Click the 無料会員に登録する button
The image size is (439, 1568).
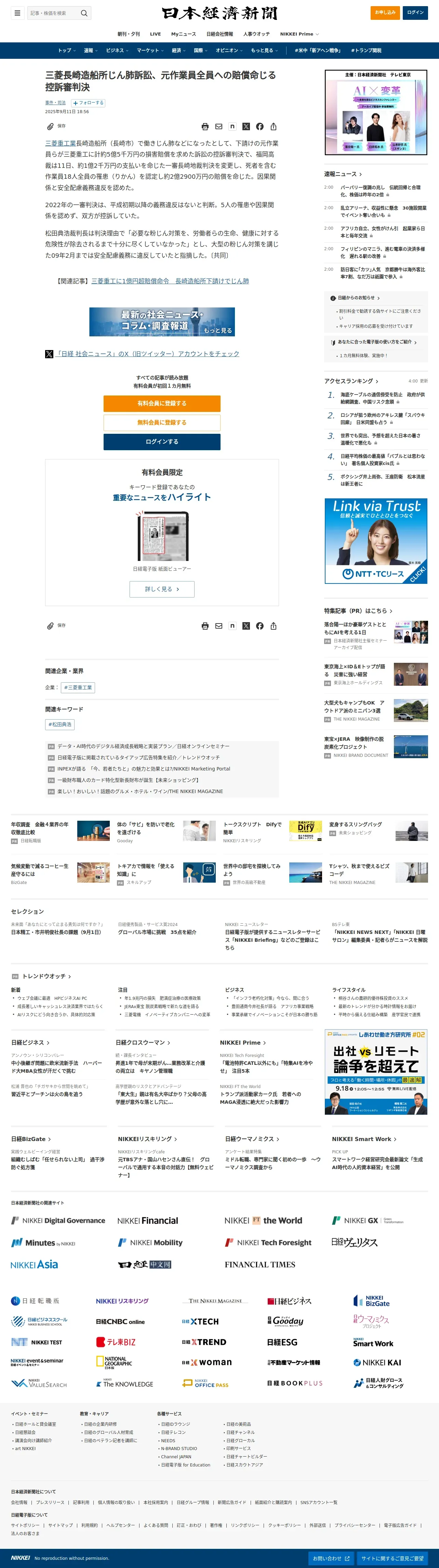(x=162, y=423)
